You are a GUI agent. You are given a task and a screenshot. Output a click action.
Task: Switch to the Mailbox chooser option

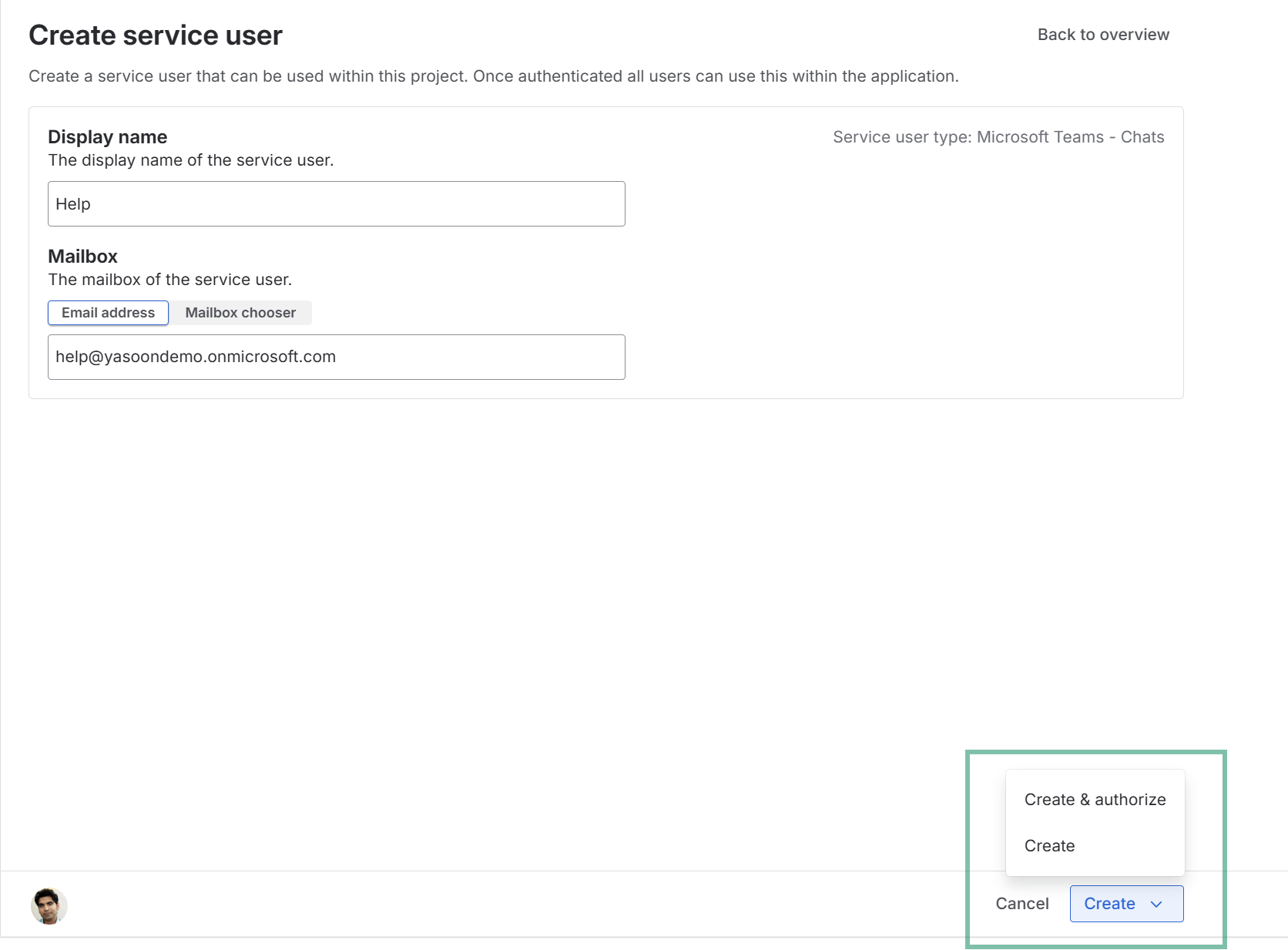tap(240, 313)
